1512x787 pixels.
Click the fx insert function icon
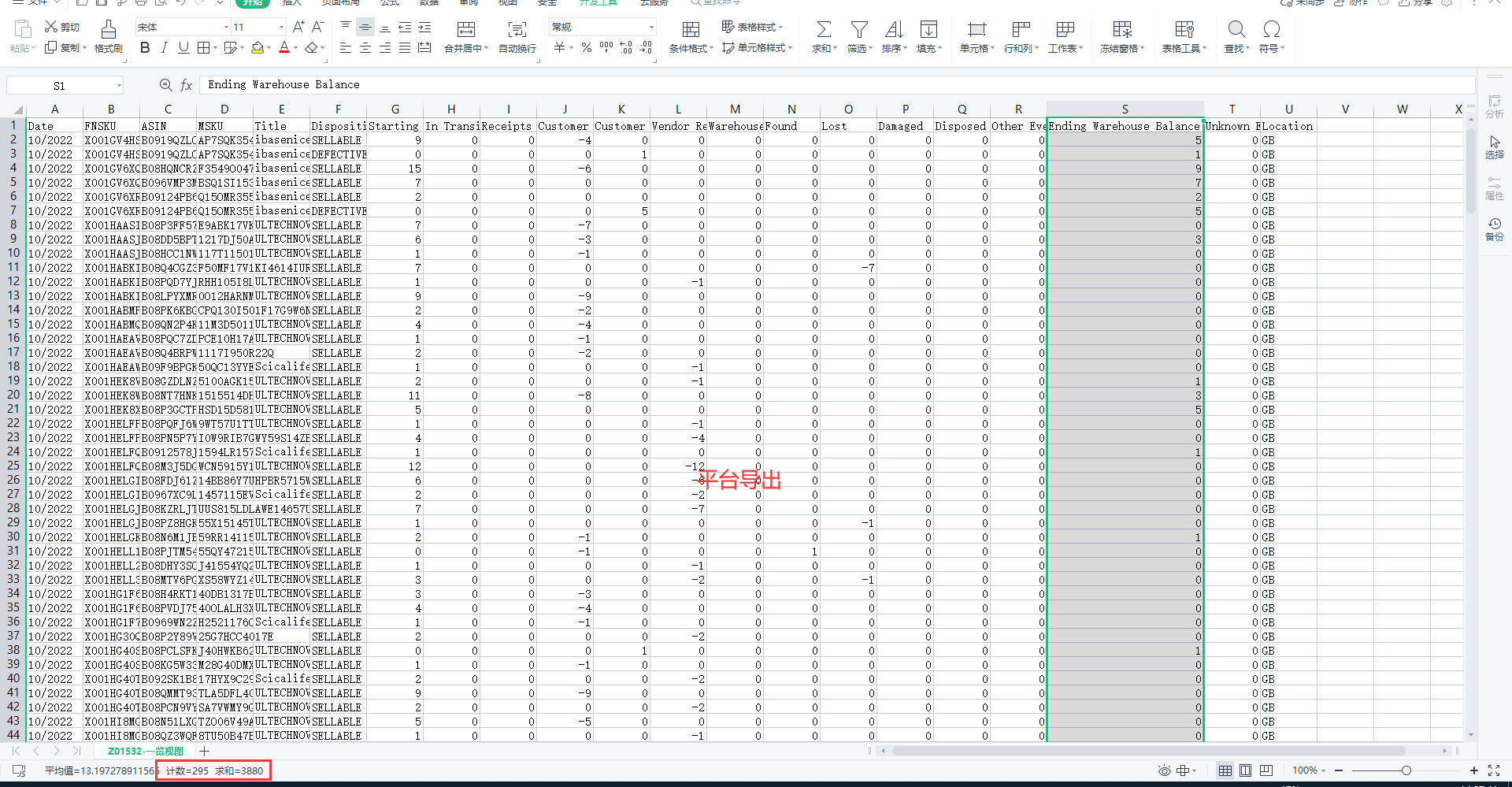pos(186,85)
